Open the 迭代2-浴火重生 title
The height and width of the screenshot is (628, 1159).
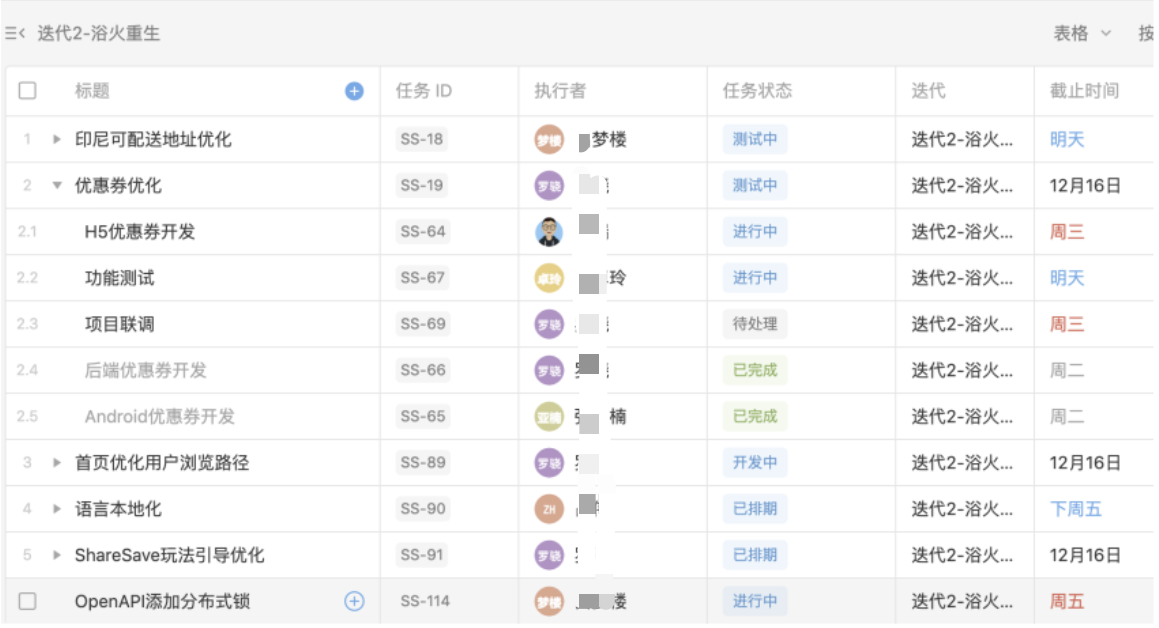coord(98,33)
